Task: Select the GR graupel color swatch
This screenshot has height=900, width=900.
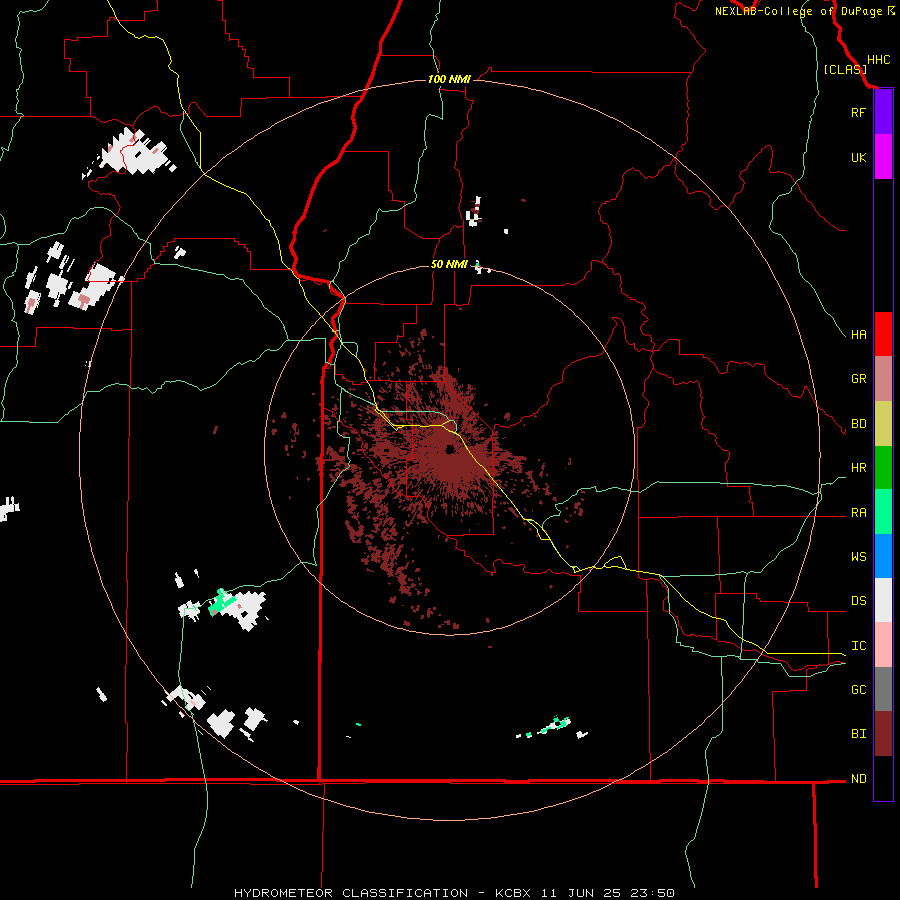Action: click(x=883, y=379)
